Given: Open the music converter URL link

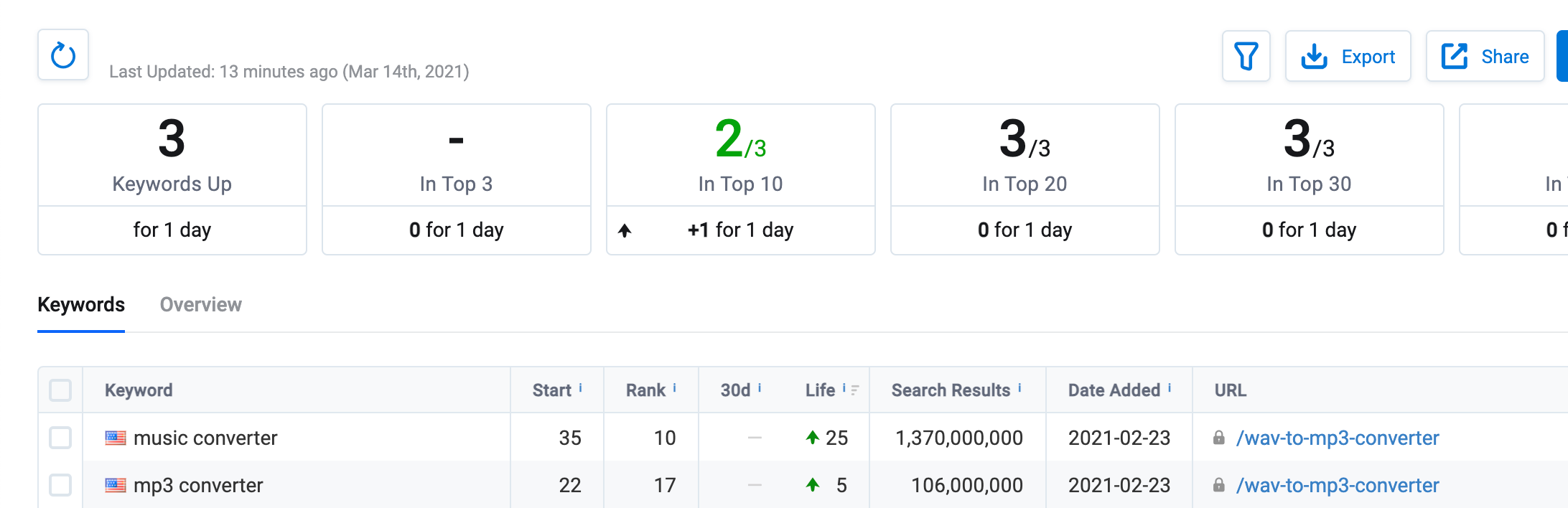Looking at the screenshot, I should pyautogui.click(x=1337, y=438).
